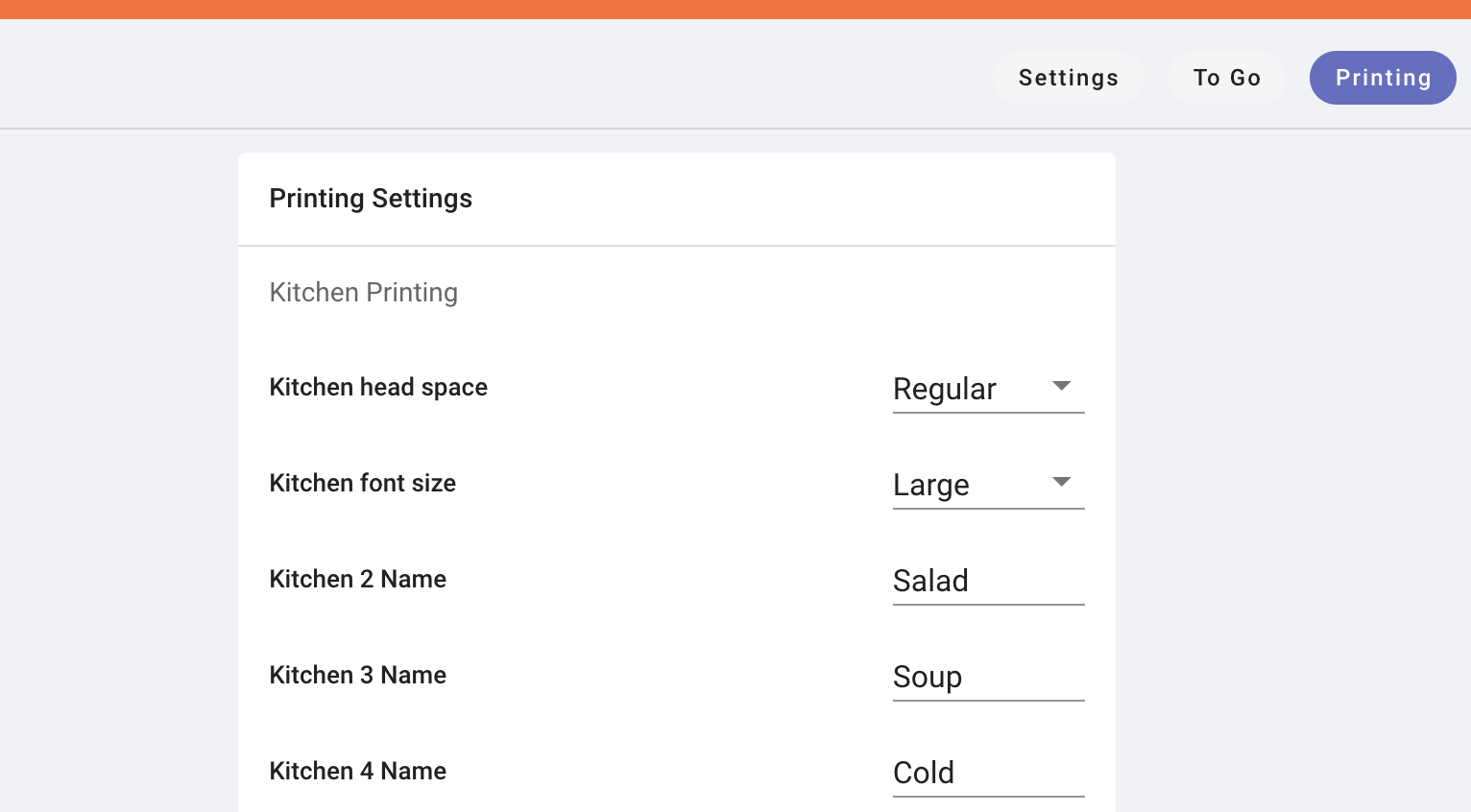The image size is (1471, 812).
Task: Click the Kitchen 4 Name label
Action: (357, 771)
